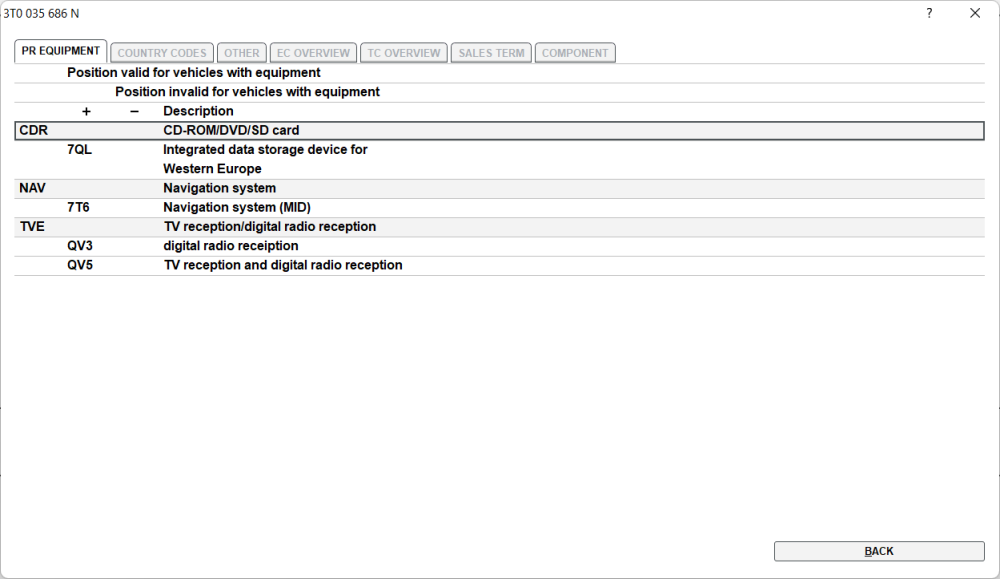Open the TC OVERVIEW tab
1000x579 pixels.
coord(404,53)
